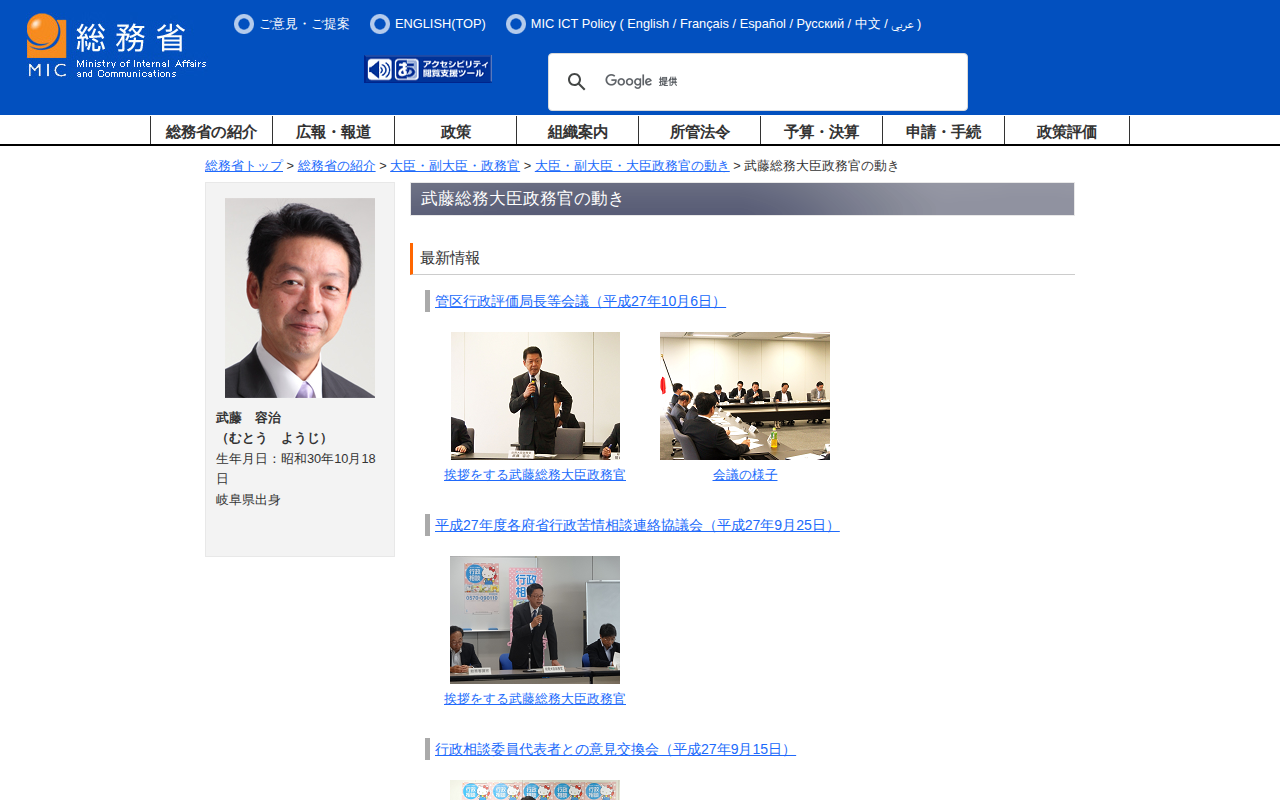1280x800 pixels.
Task: Open the 申請・手続 menu
Action: 943,131
